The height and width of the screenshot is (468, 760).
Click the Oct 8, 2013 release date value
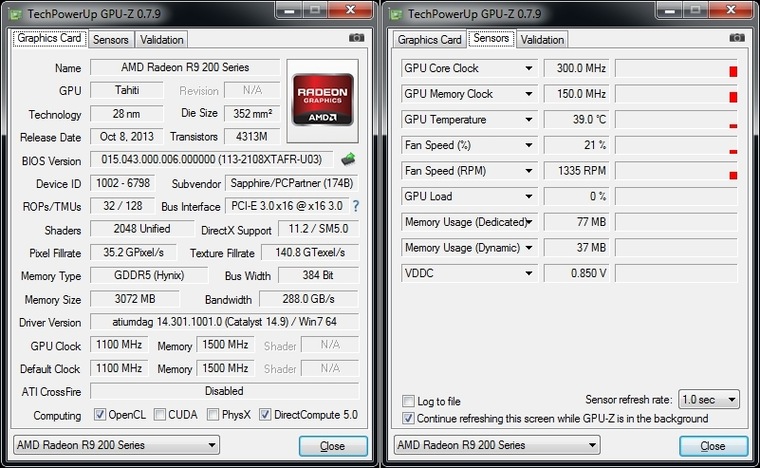[x=127, y=137]
